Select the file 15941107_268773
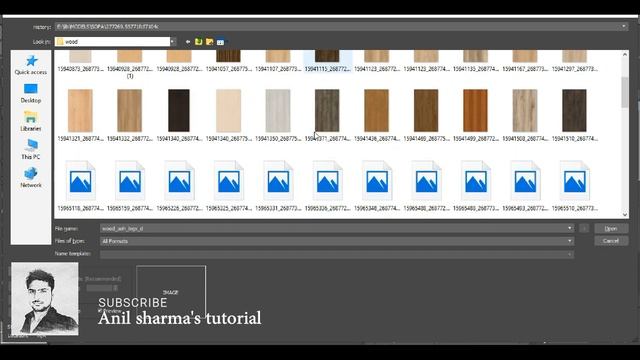Viewport: 640px width, 360px height. [278, 61]
